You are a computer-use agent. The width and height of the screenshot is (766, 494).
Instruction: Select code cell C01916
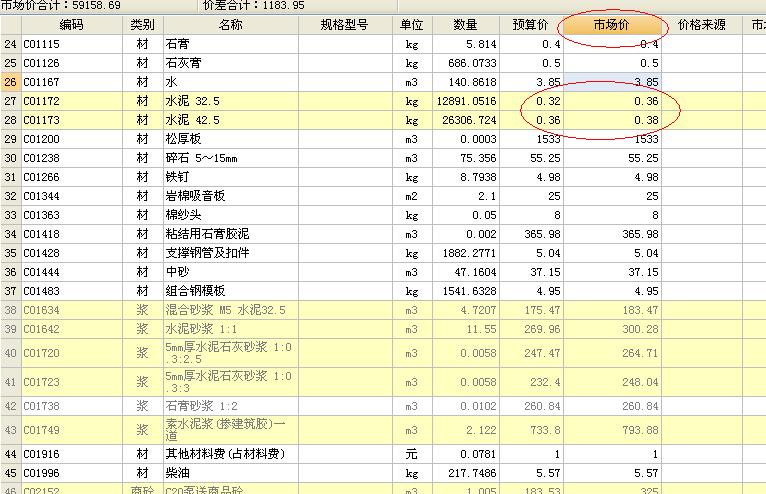[72, 454]
